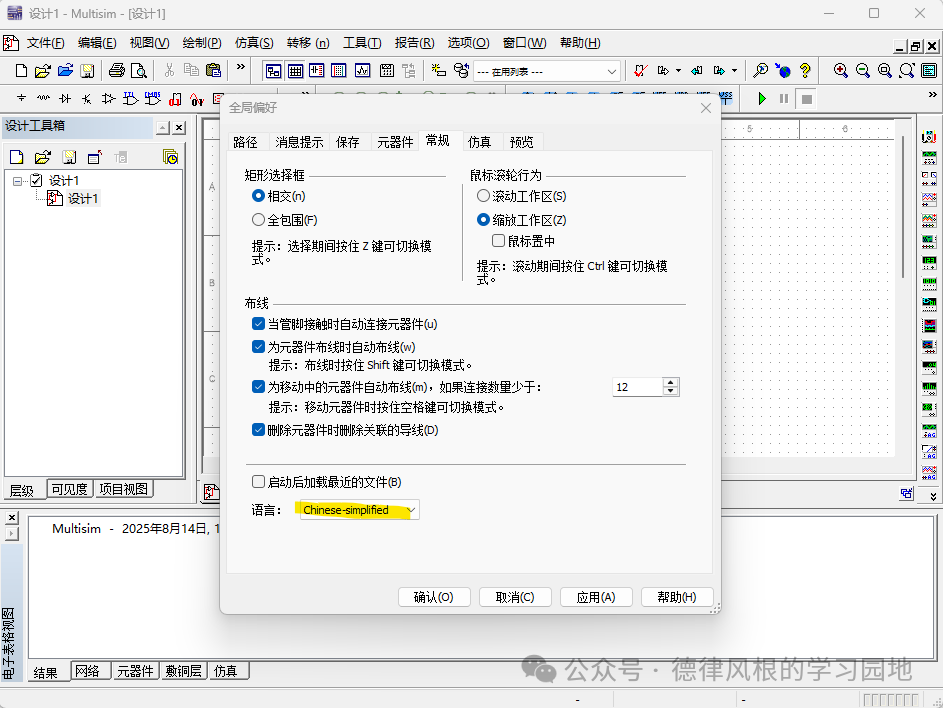Screen dimensions: 943x708
Task: Place a transistor component
Action: [x=87, y=99]
